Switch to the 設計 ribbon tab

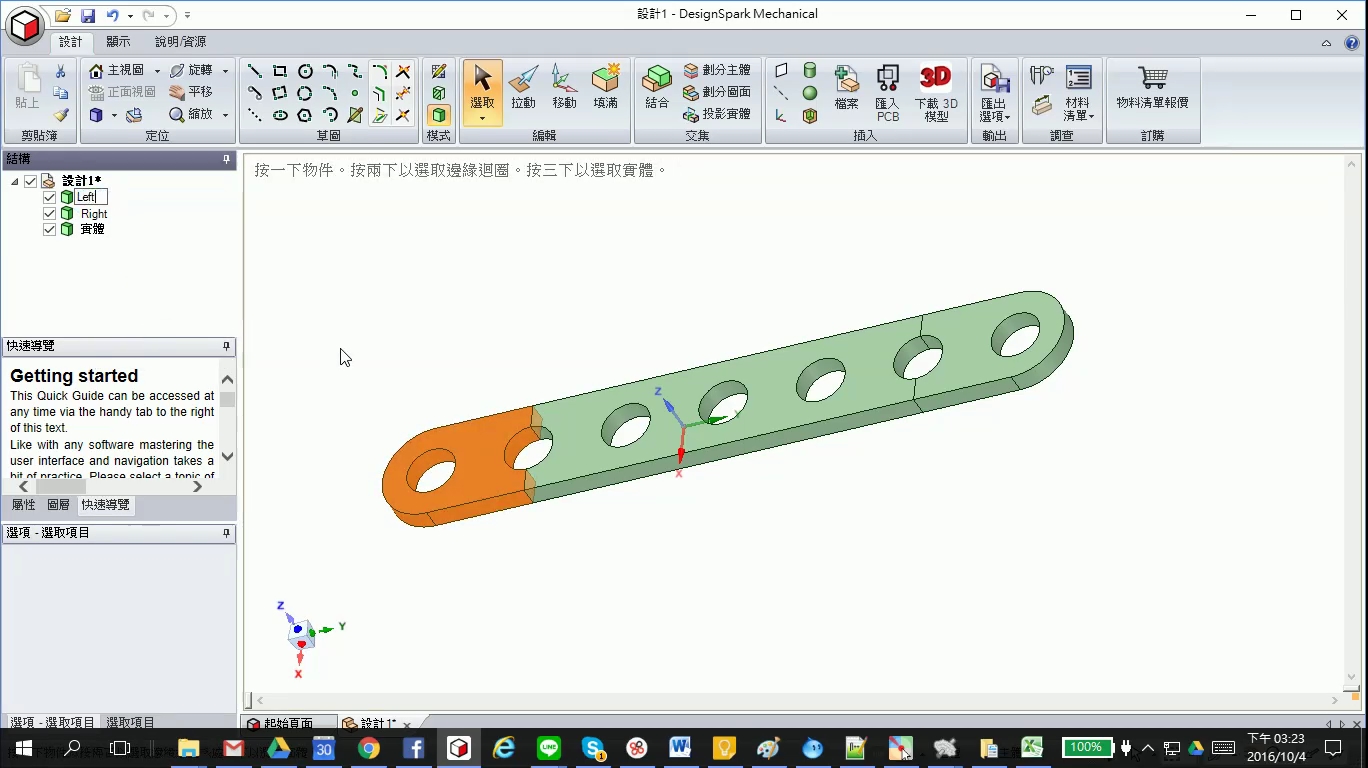pyautogui.click(x=71, y=42)
